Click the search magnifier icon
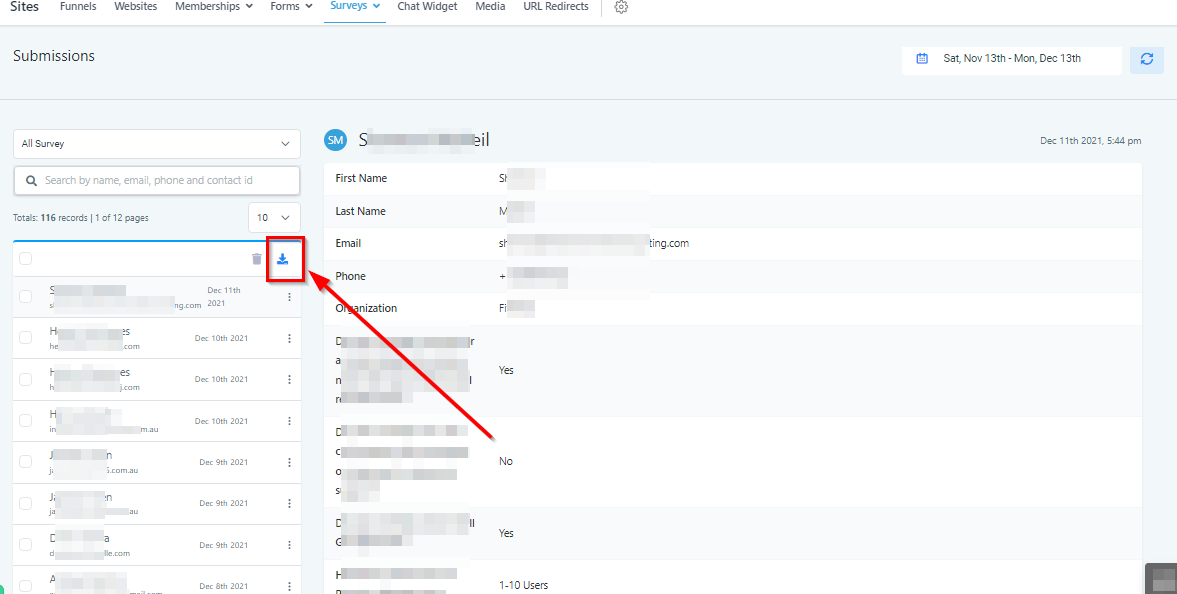 click(32, 180)
